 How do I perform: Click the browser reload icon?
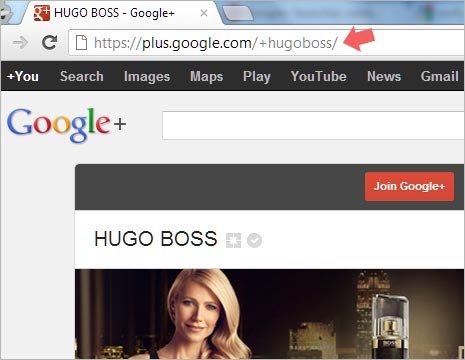50,42
